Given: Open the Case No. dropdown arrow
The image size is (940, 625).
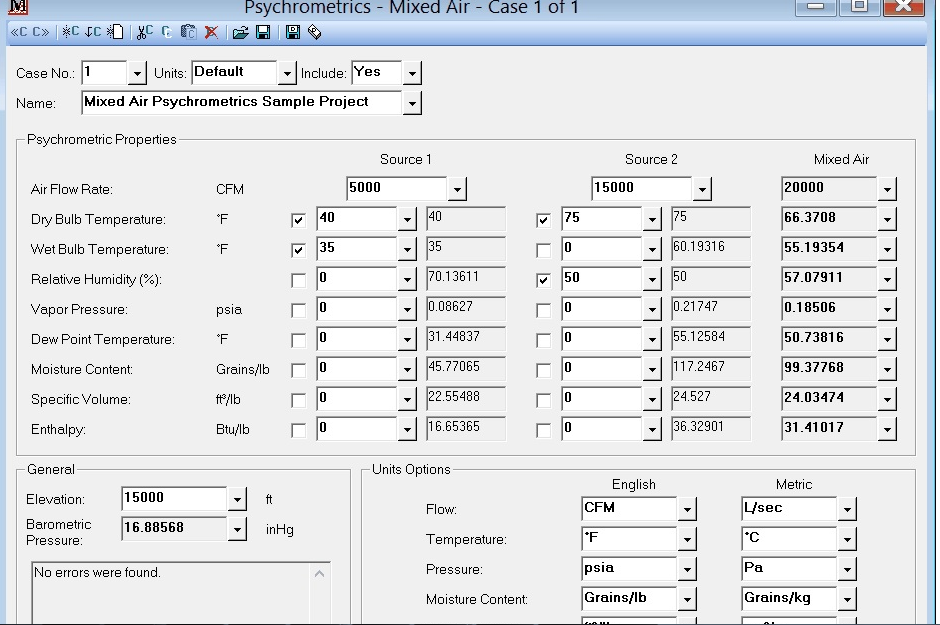Looking at the screenshot, I should pyautogui.click(x=137, y=73).
